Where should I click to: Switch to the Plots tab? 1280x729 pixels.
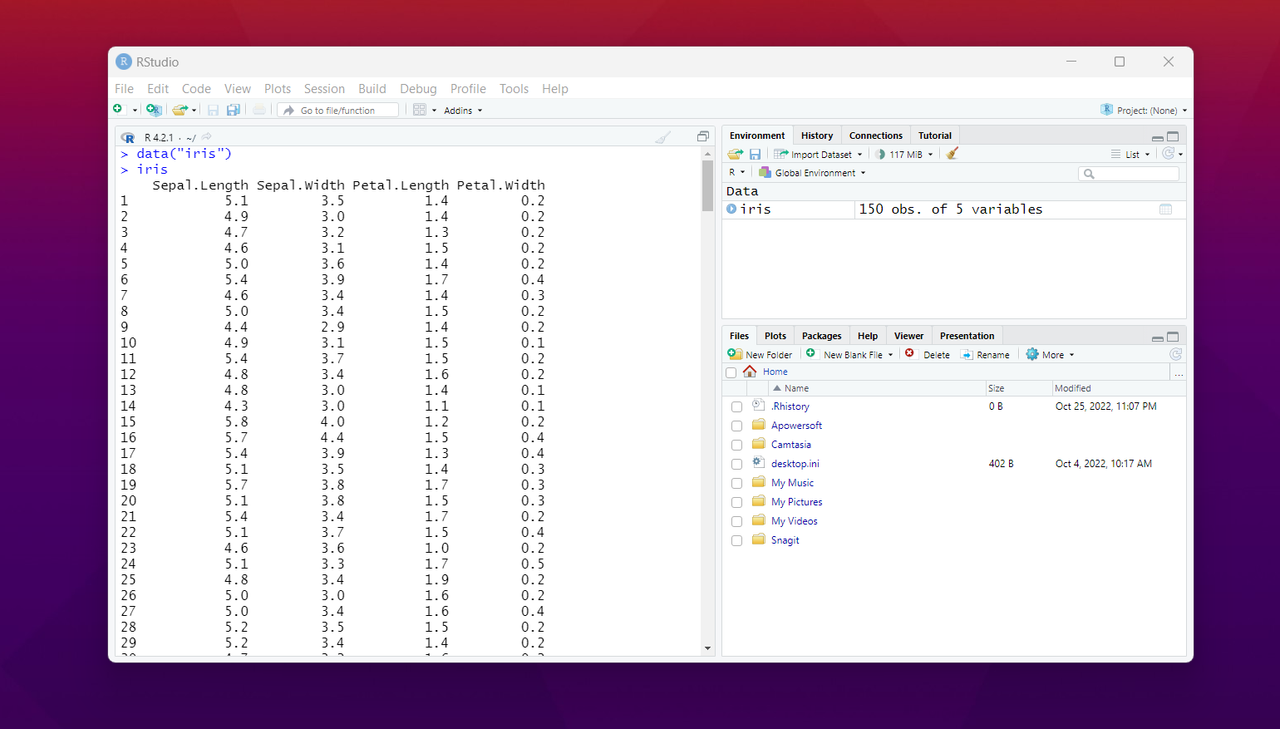click(x=776, y=335)
